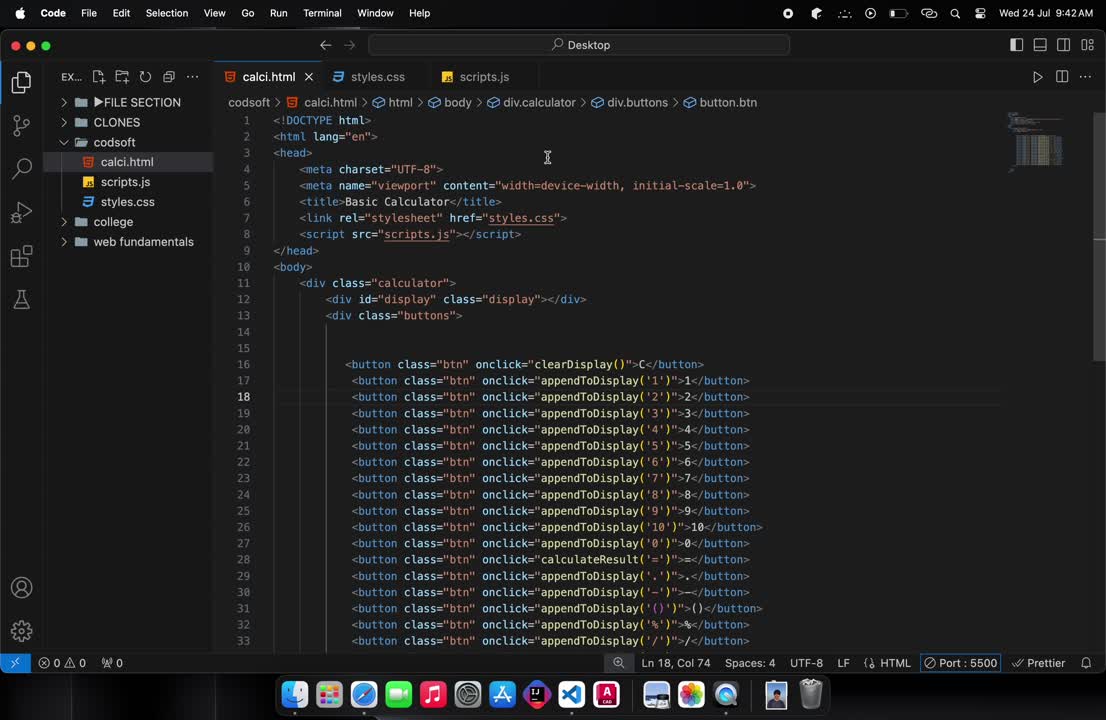
Task: Customize the layout icon in the title bar
Action: click(1088, 45)
